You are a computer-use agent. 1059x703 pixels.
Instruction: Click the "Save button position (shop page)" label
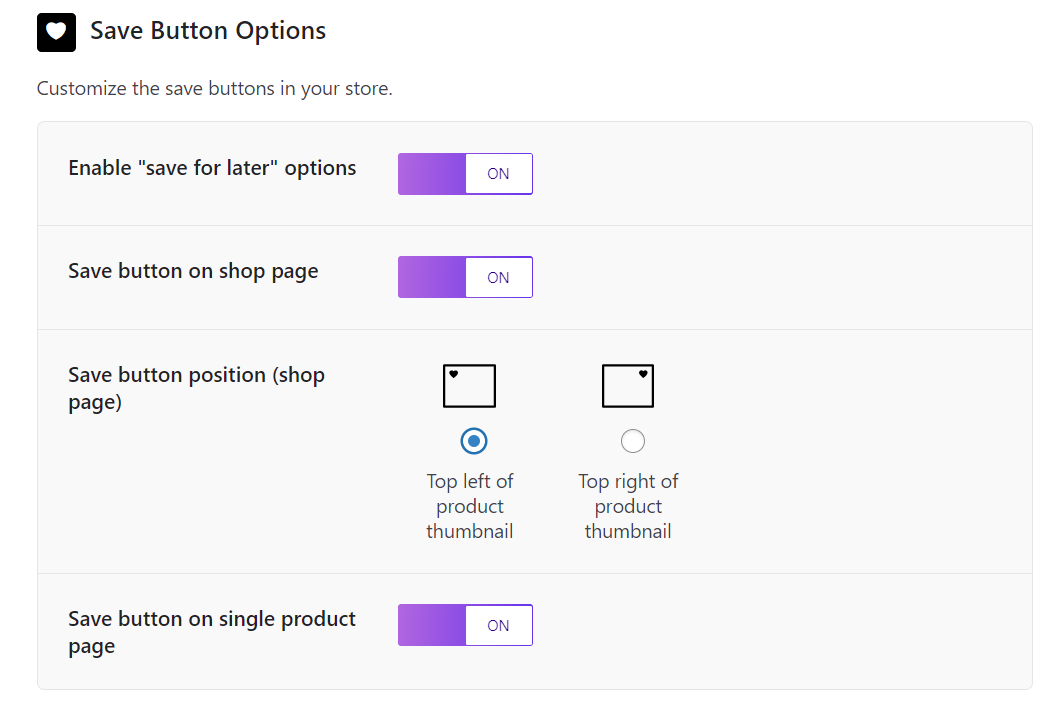(196, 389)
